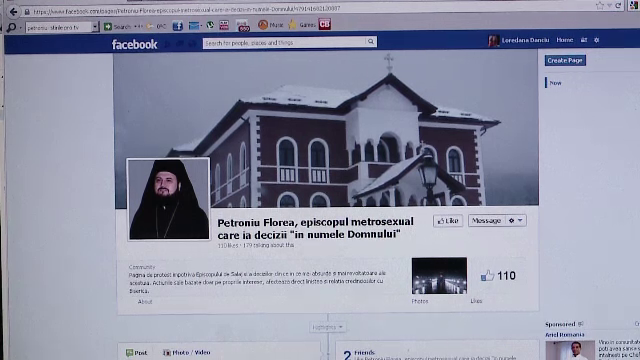
Task: Go to Facebook Home
Action: 564,40
